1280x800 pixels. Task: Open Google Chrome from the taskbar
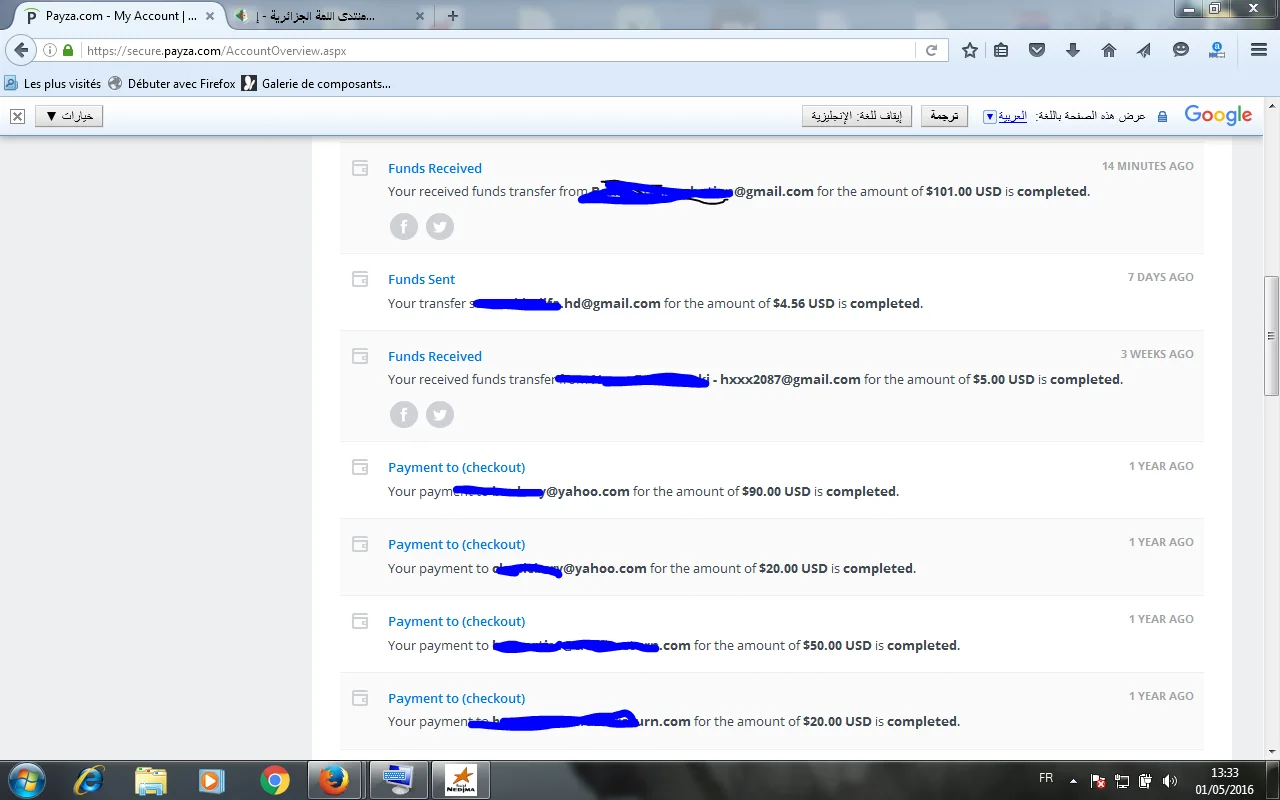pos(275,780)
